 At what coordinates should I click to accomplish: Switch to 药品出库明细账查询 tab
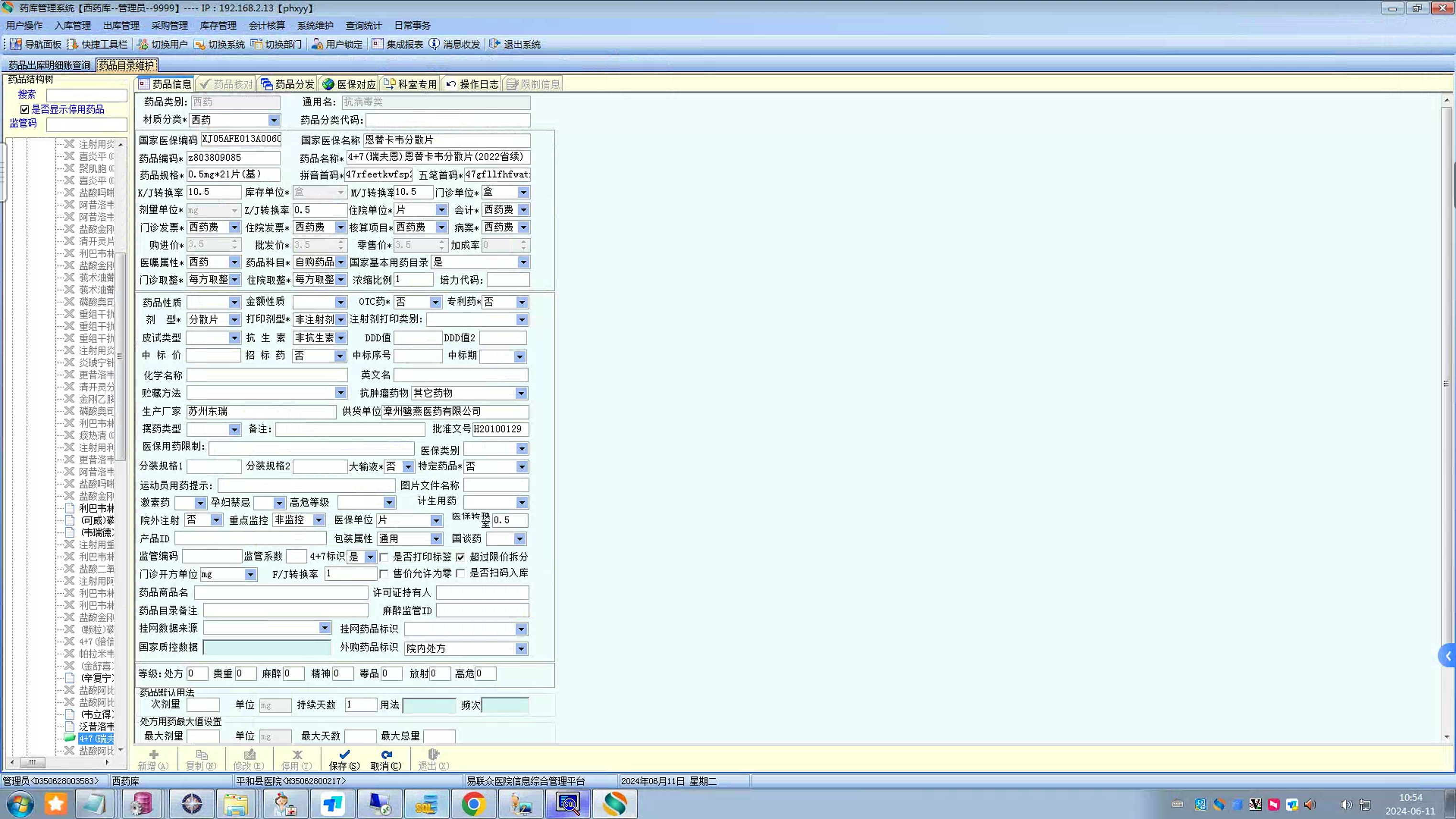49,66
